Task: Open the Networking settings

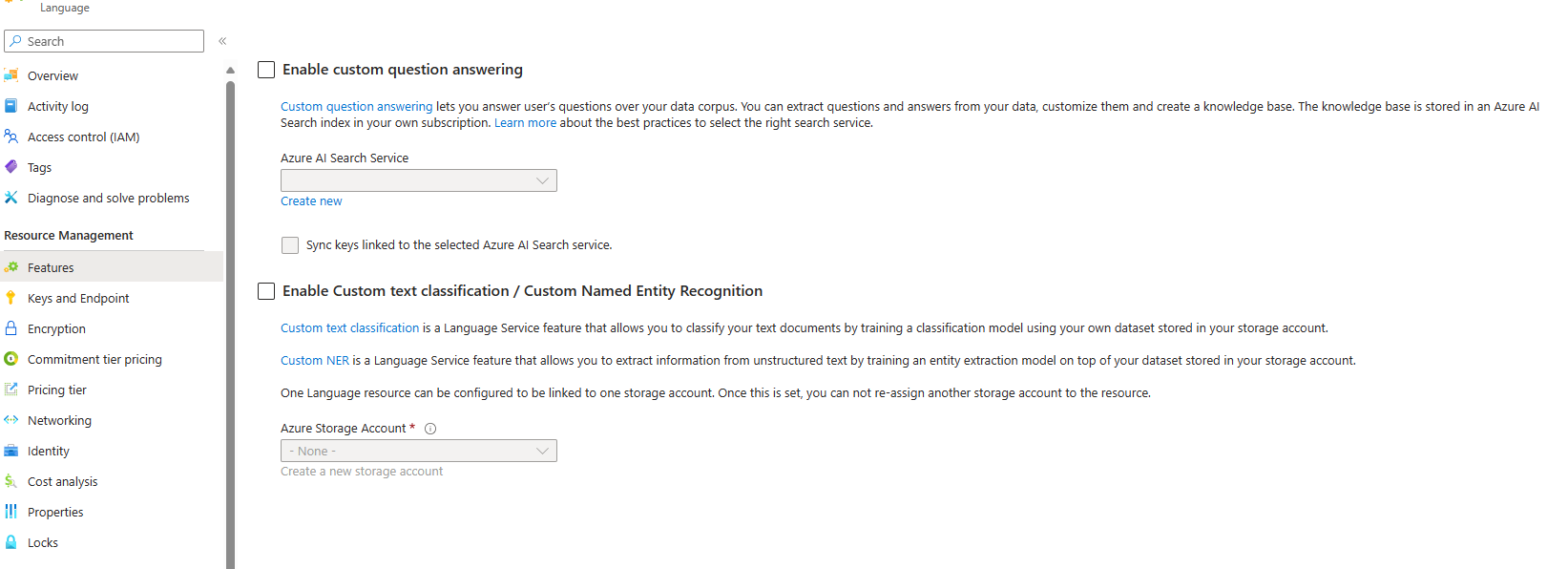Action: pyautogui.click(x=60, y=419)
